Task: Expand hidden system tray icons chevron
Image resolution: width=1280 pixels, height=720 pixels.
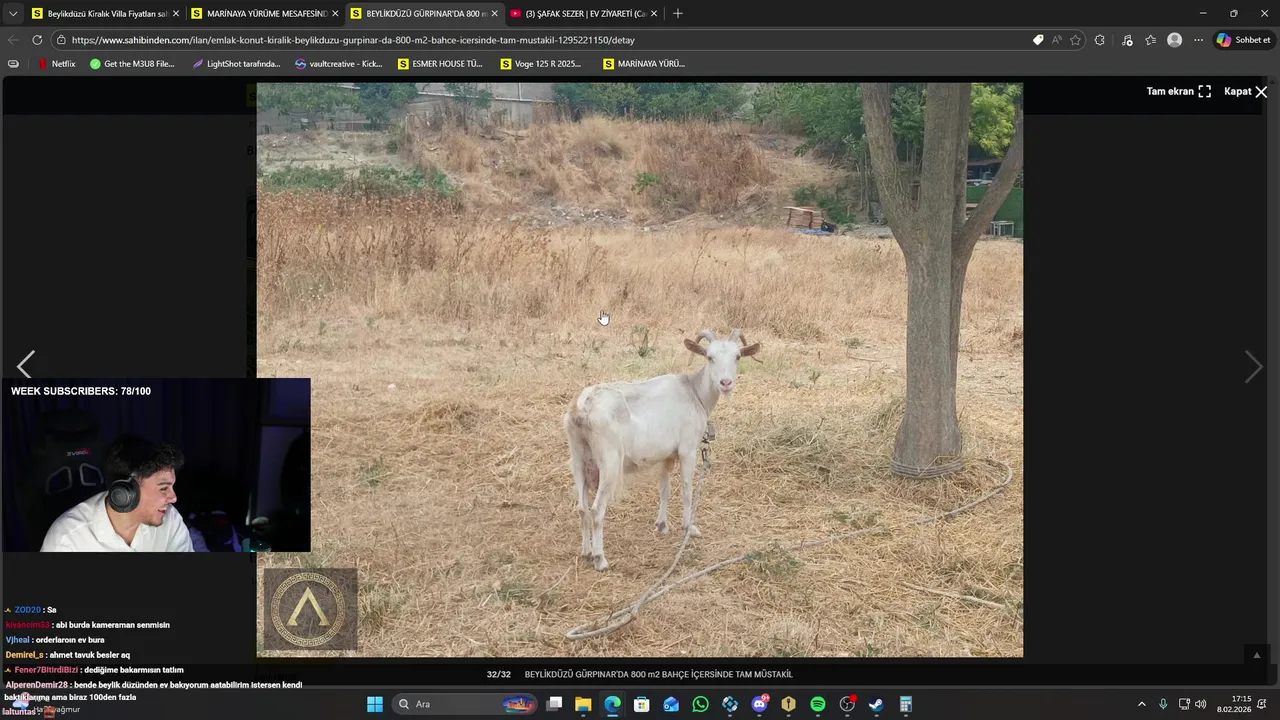Action: click(x=1142, y=704)
